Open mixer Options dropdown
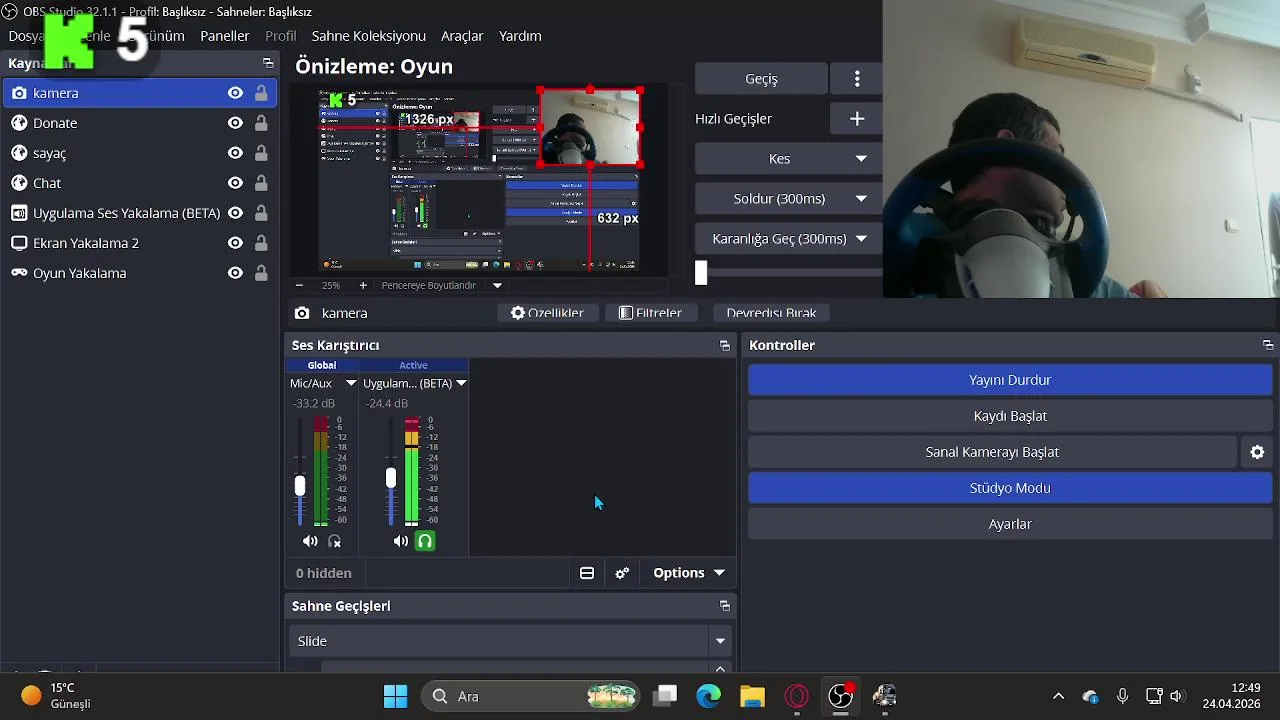 click(688, 573)
